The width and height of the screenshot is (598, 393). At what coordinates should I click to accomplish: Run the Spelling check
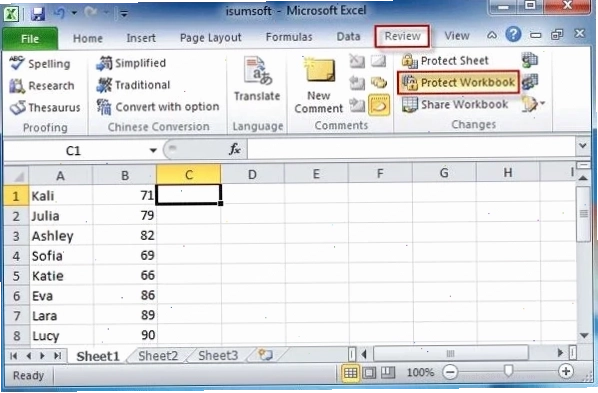[x=40, y=63]
